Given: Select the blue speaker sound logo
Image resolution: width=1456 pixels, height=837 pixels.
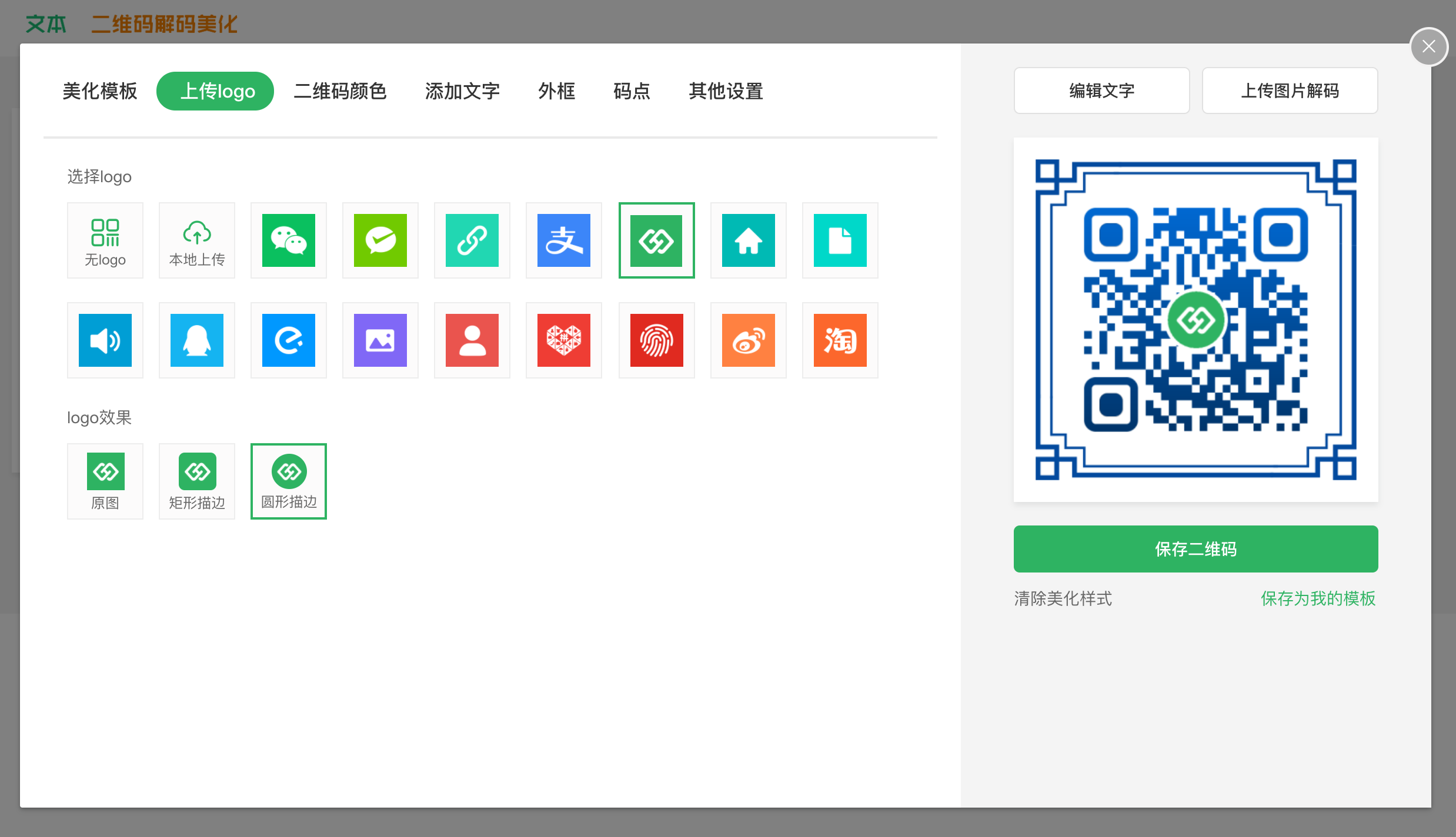Looking at the screenshot, I should coord(105,340).
